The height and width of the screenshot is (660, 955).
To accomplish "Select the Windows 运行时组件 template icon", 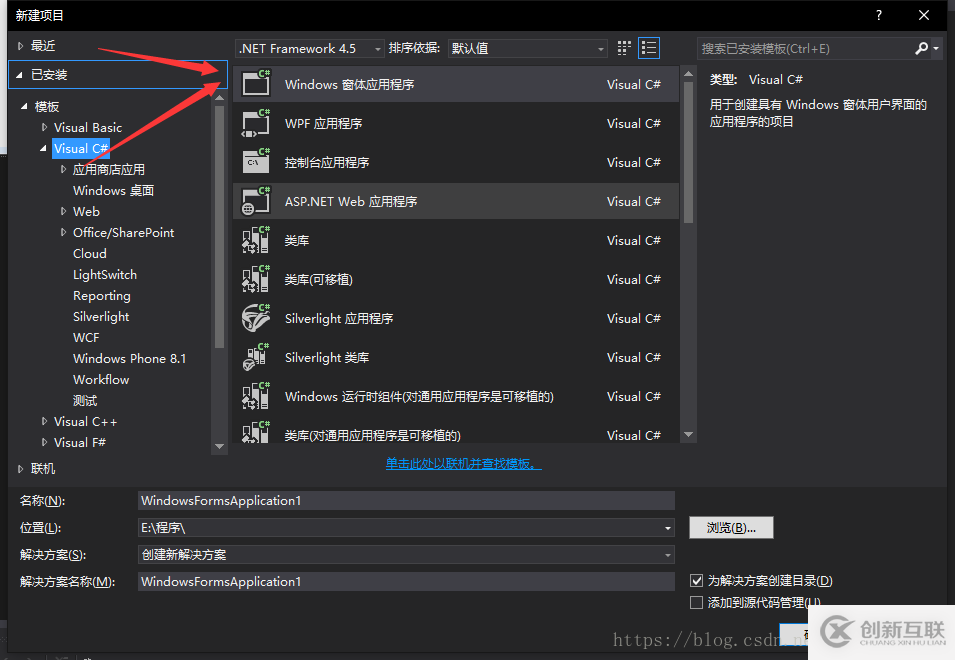I will click(x=256, y=396).
